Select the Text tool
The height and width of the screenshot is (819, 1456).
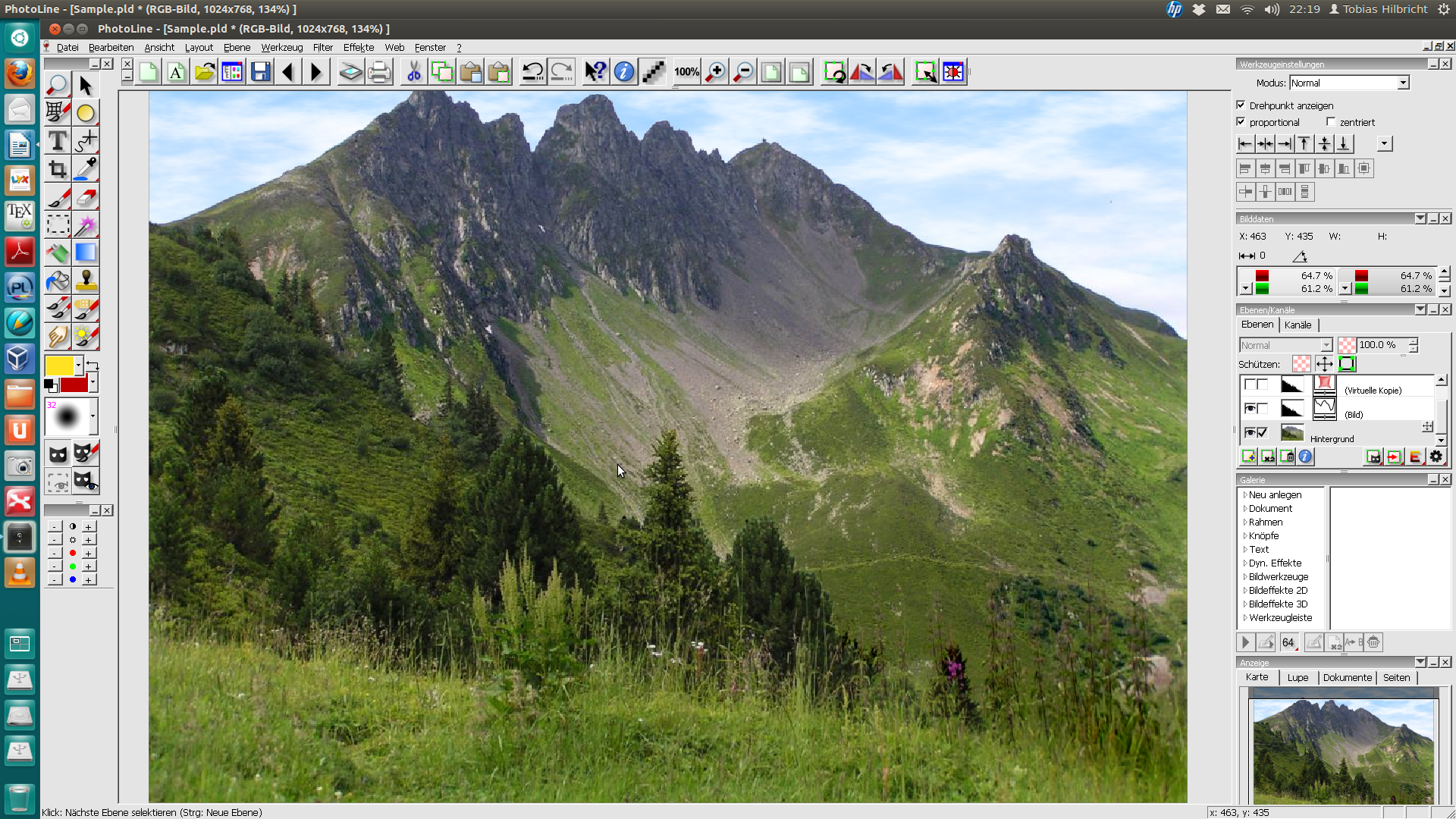[58, 141]
